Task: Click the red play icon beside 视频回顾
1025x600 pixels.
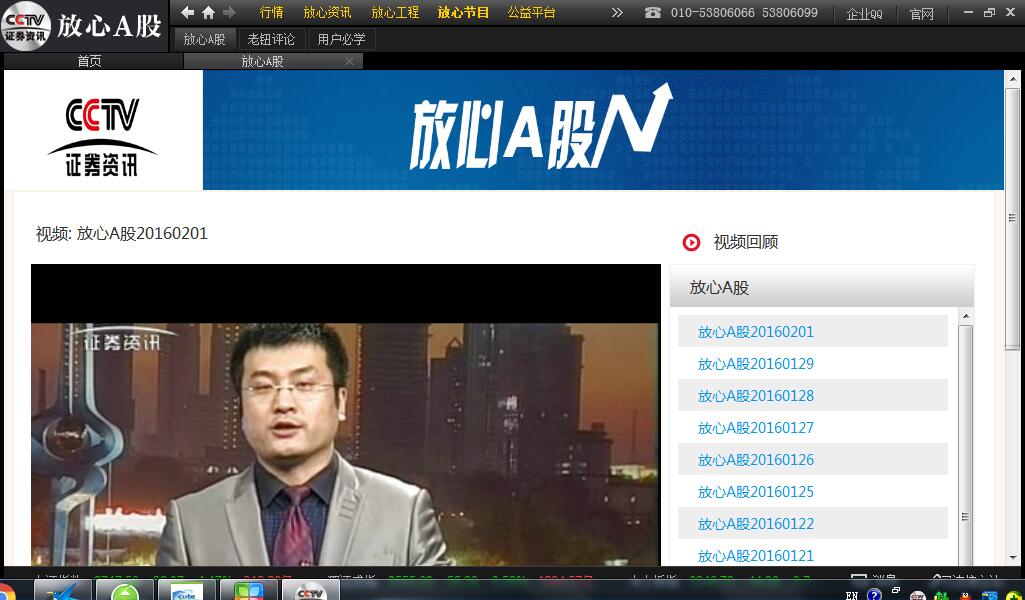Action: (x=691, y=242)
